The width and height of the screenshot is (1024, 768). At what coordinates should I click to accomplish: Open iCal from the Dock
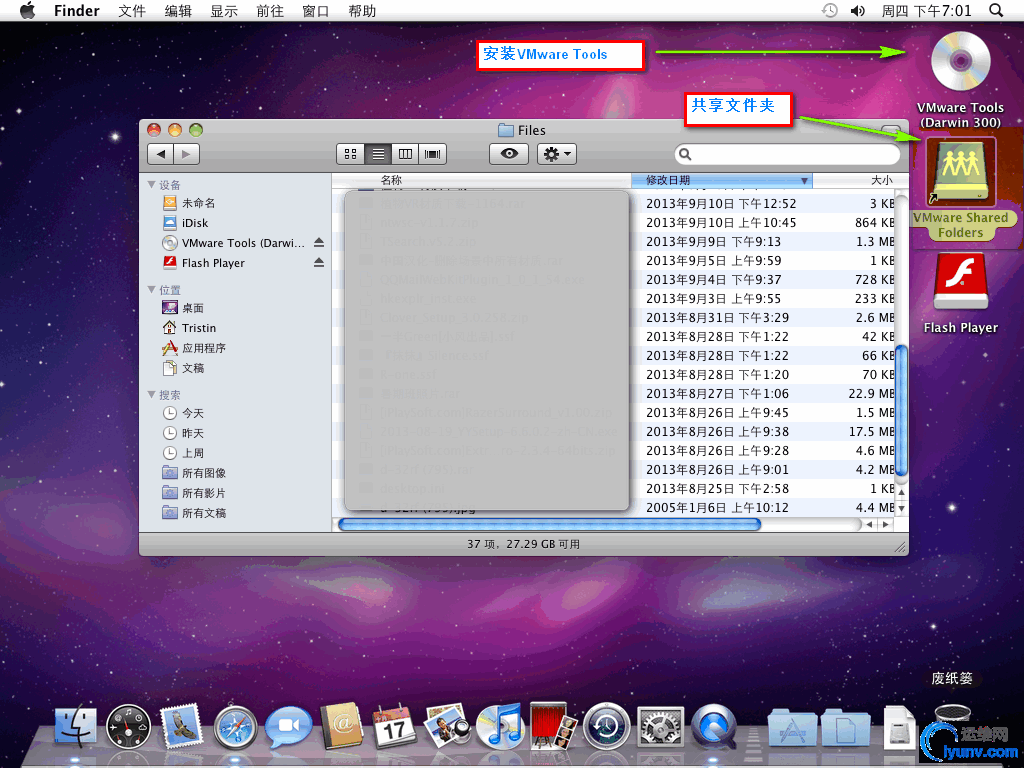coord(394,727)
